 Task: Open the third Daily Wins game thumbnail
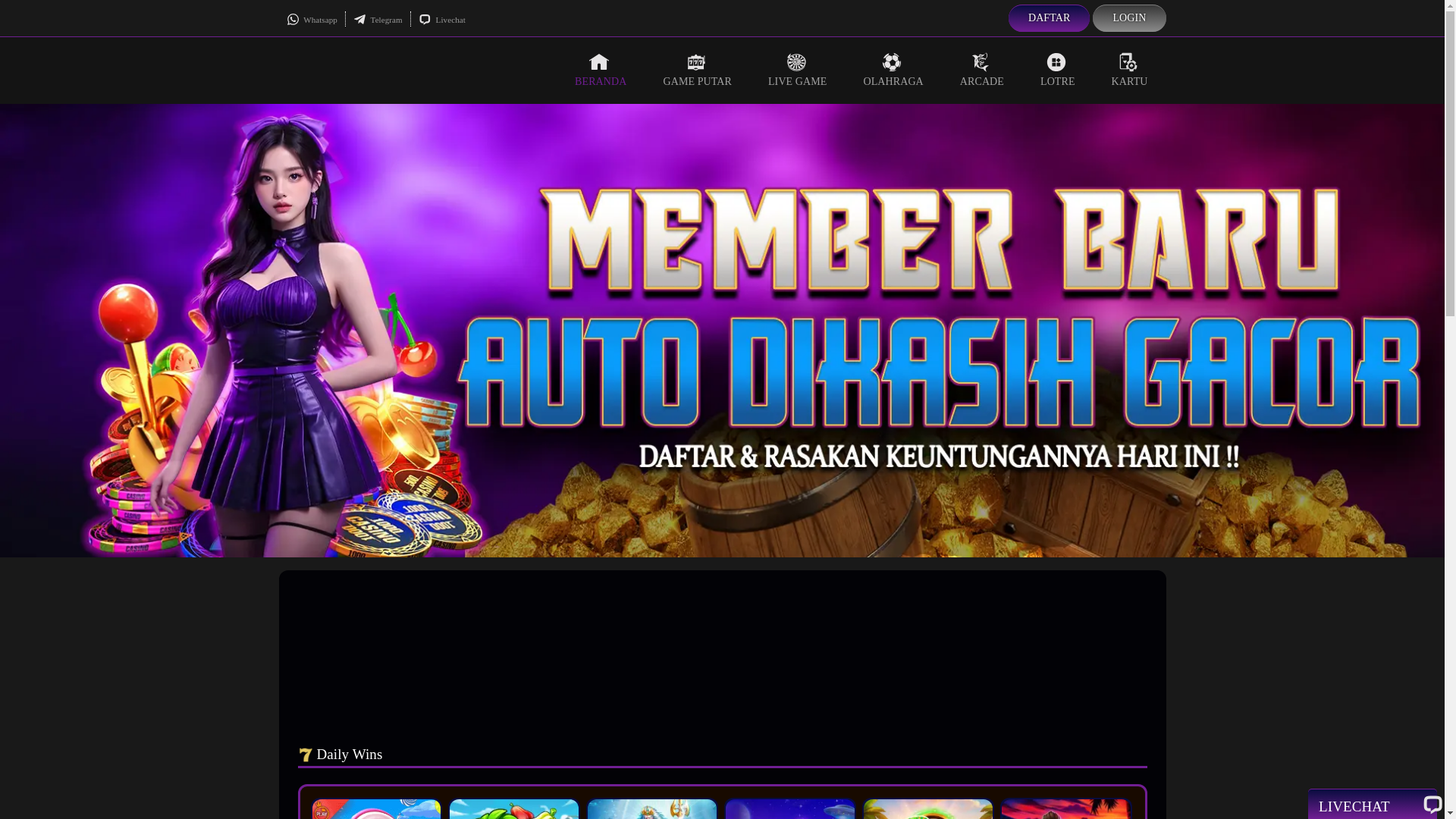point(651,808)
